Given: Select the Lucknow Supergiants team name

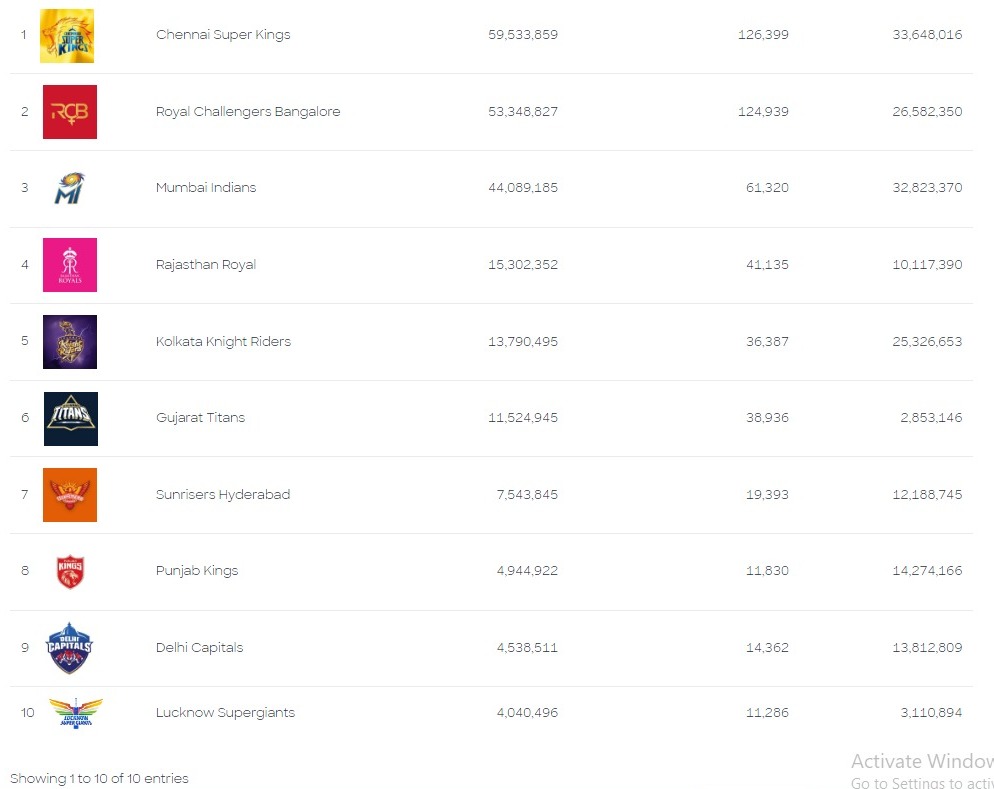Looking at the screenshot, I should pyautogui.click(x=225, y=713).
